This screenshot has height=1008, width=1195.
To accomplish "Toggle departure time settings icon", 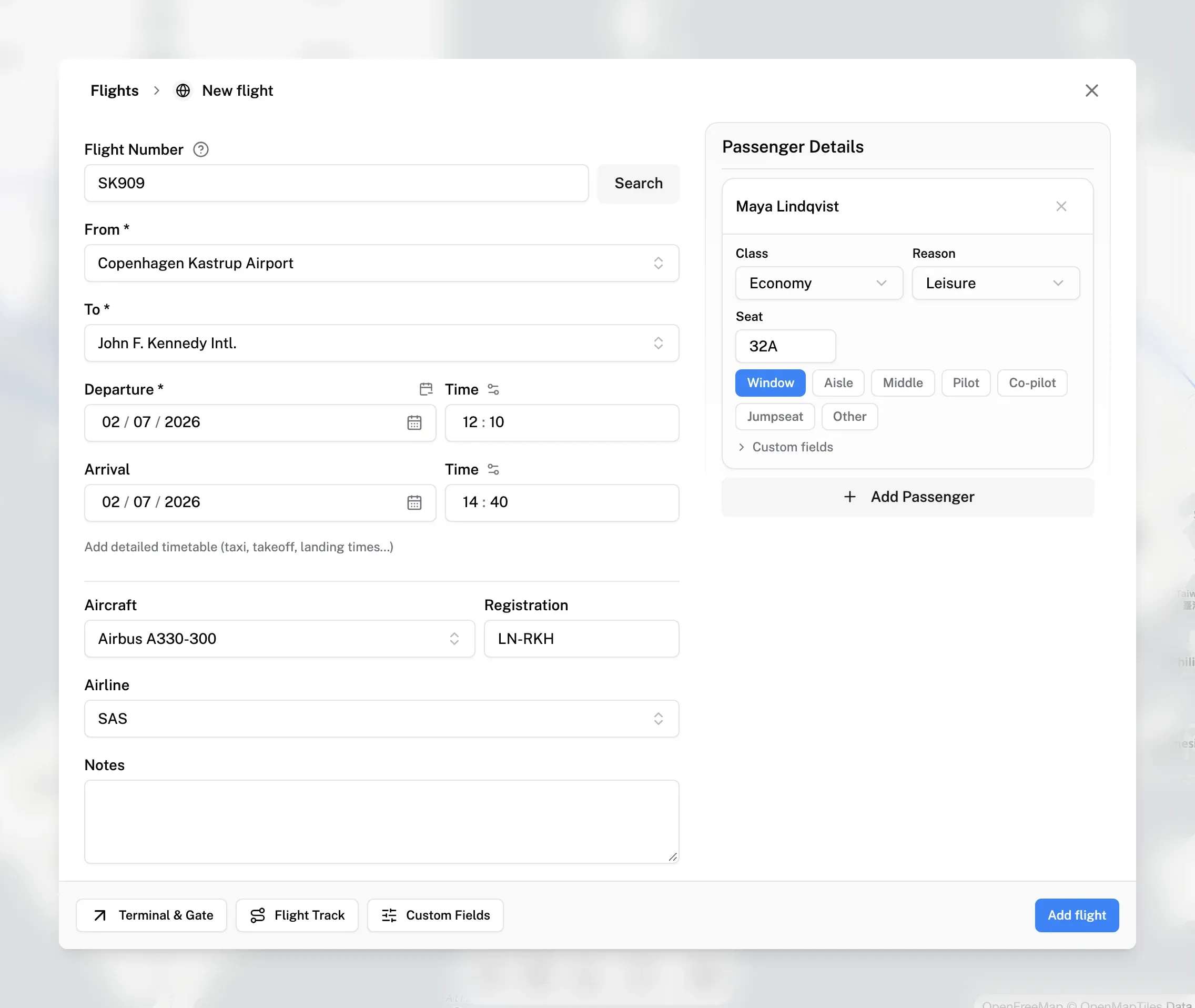I will tap(493, 389).
